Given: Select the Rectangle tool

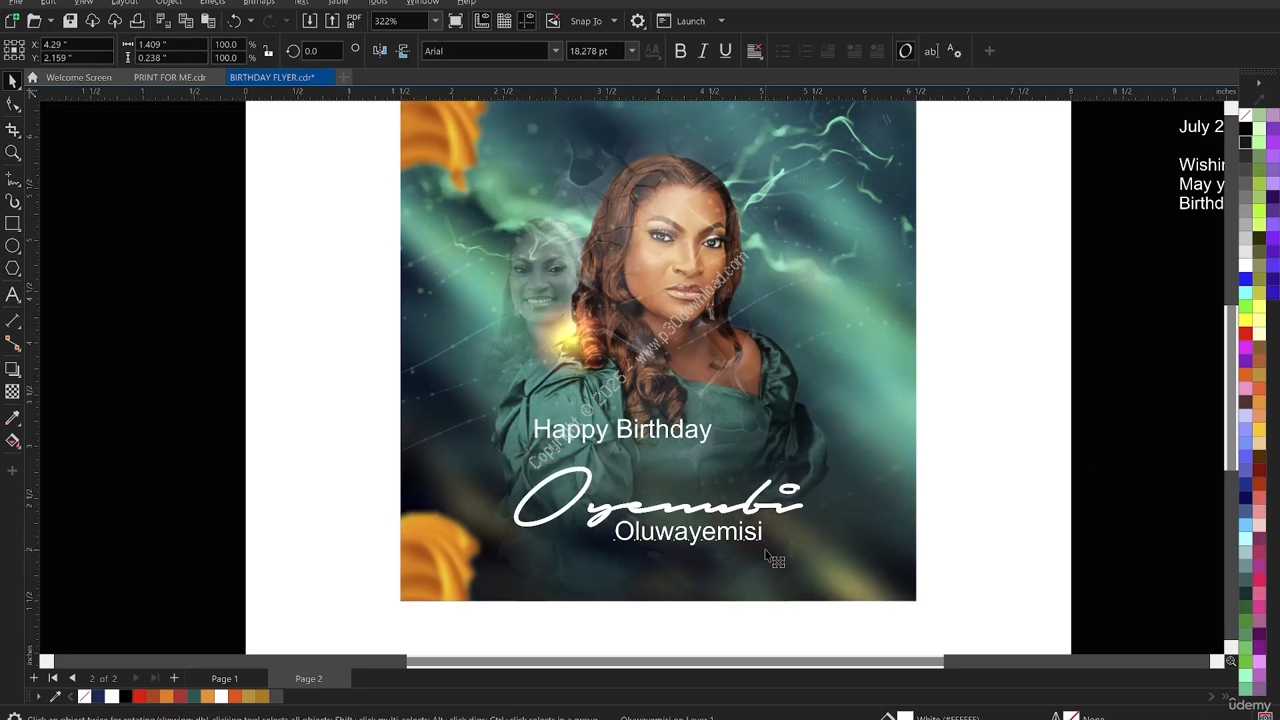Looking at the screenshot, I should 12,224.
